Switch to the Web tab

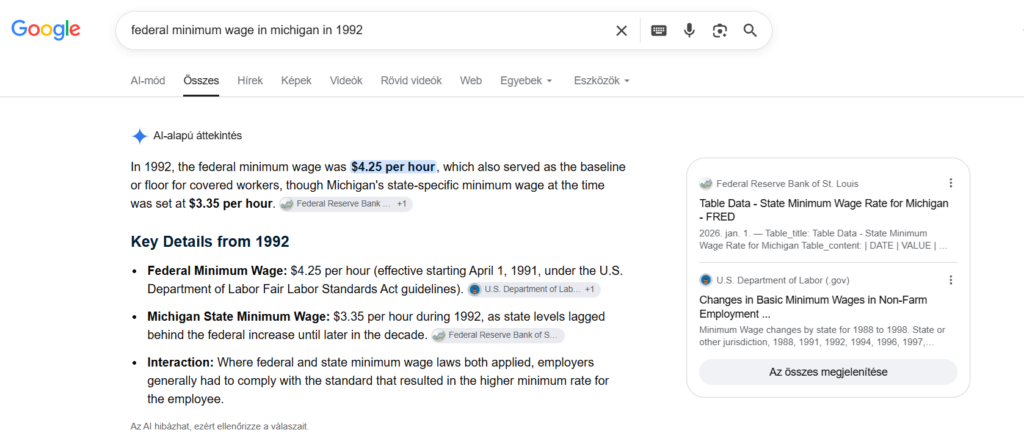(471, 81)
